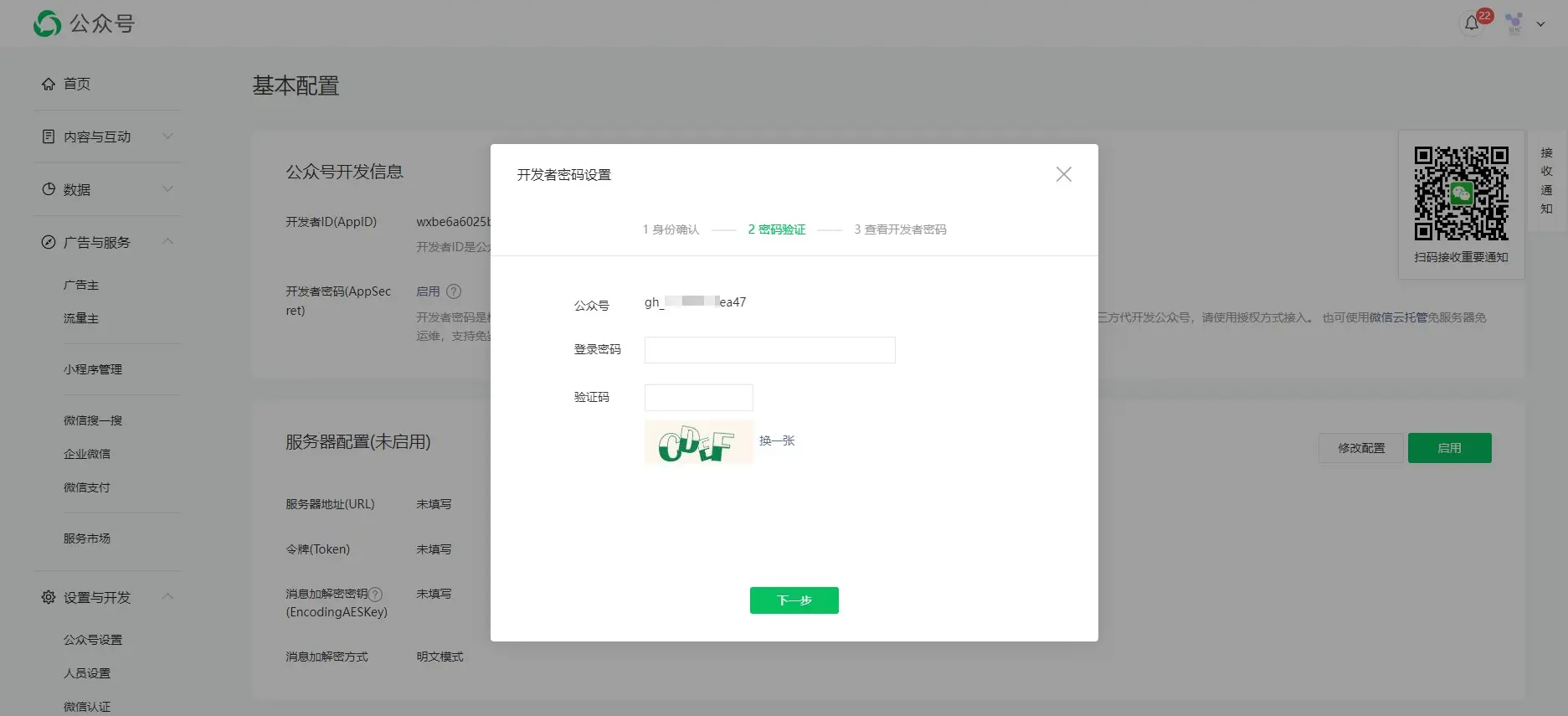
Task: Click the 广告与服务 compass icon
Action: pos(49,242)
